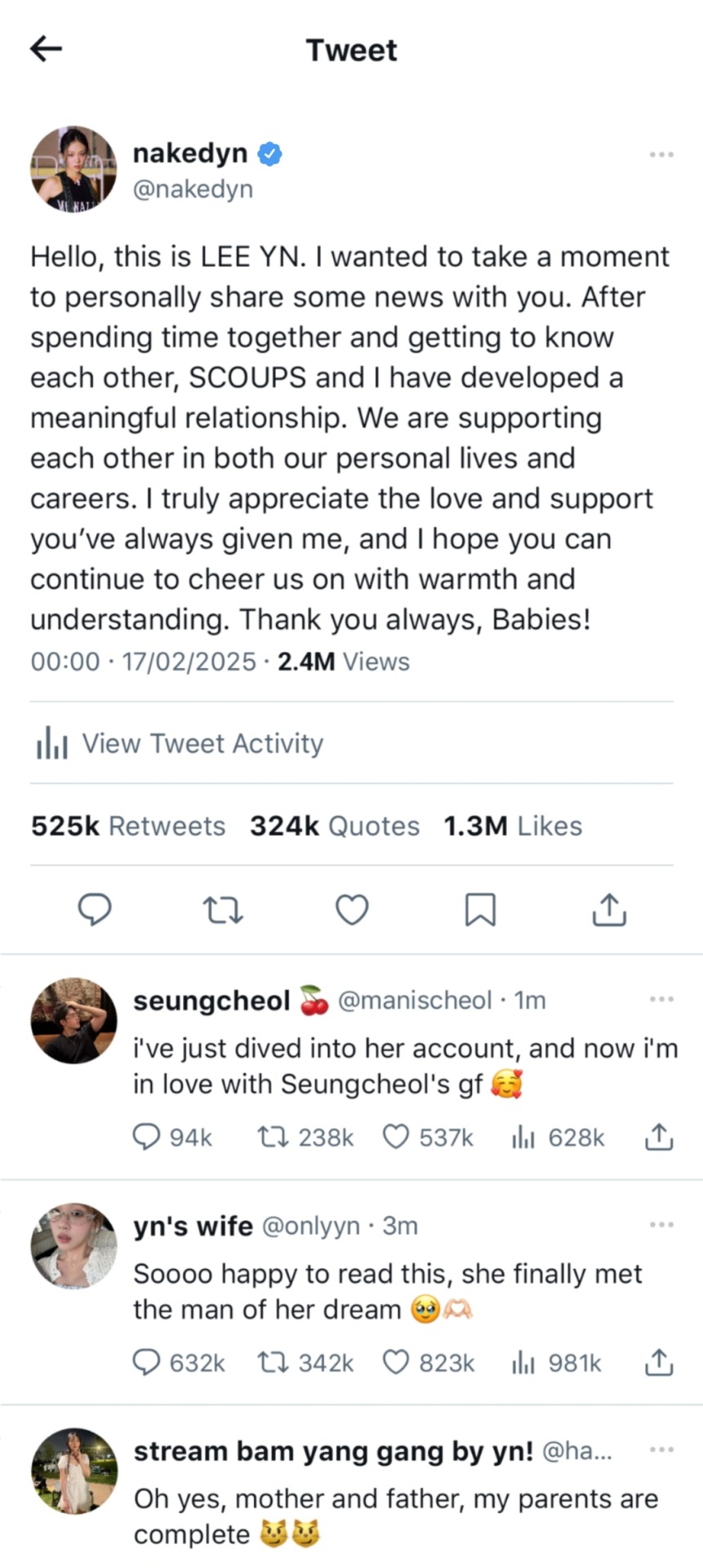
Task: Share yn's wife reply
Action: [x=658, y=1362]
